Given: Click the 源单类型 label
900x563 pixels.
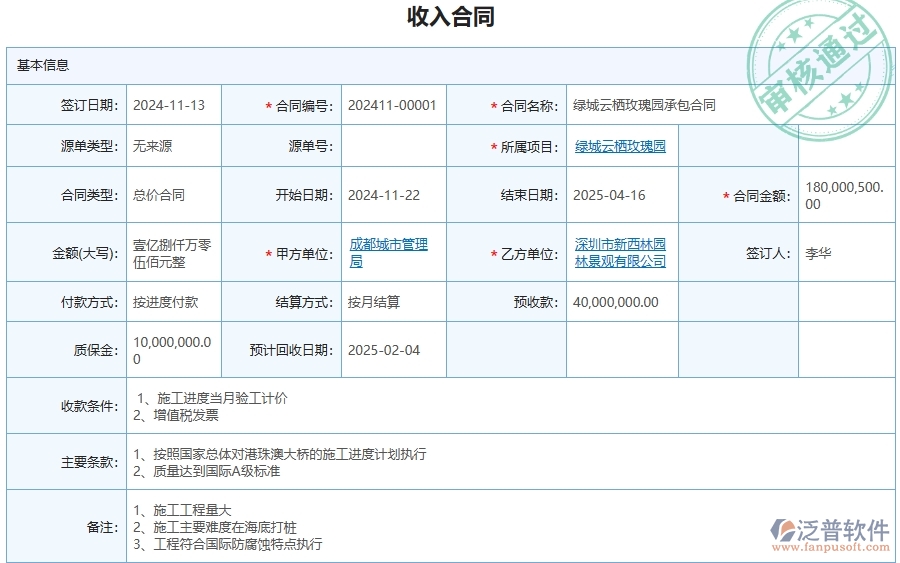Looking at the screenshot, I should pos(90,146).
